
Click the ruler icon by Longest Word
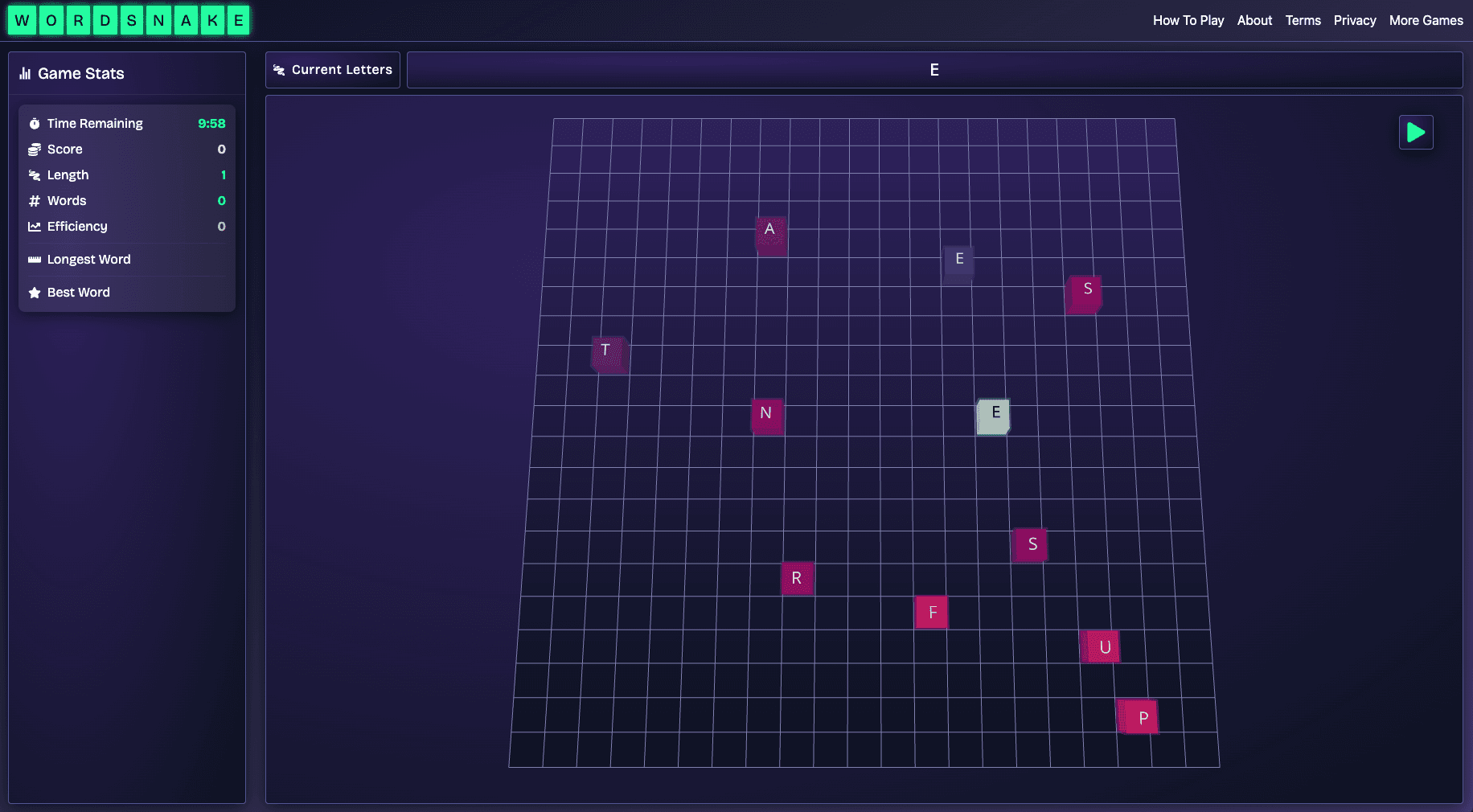pos(35,260)
